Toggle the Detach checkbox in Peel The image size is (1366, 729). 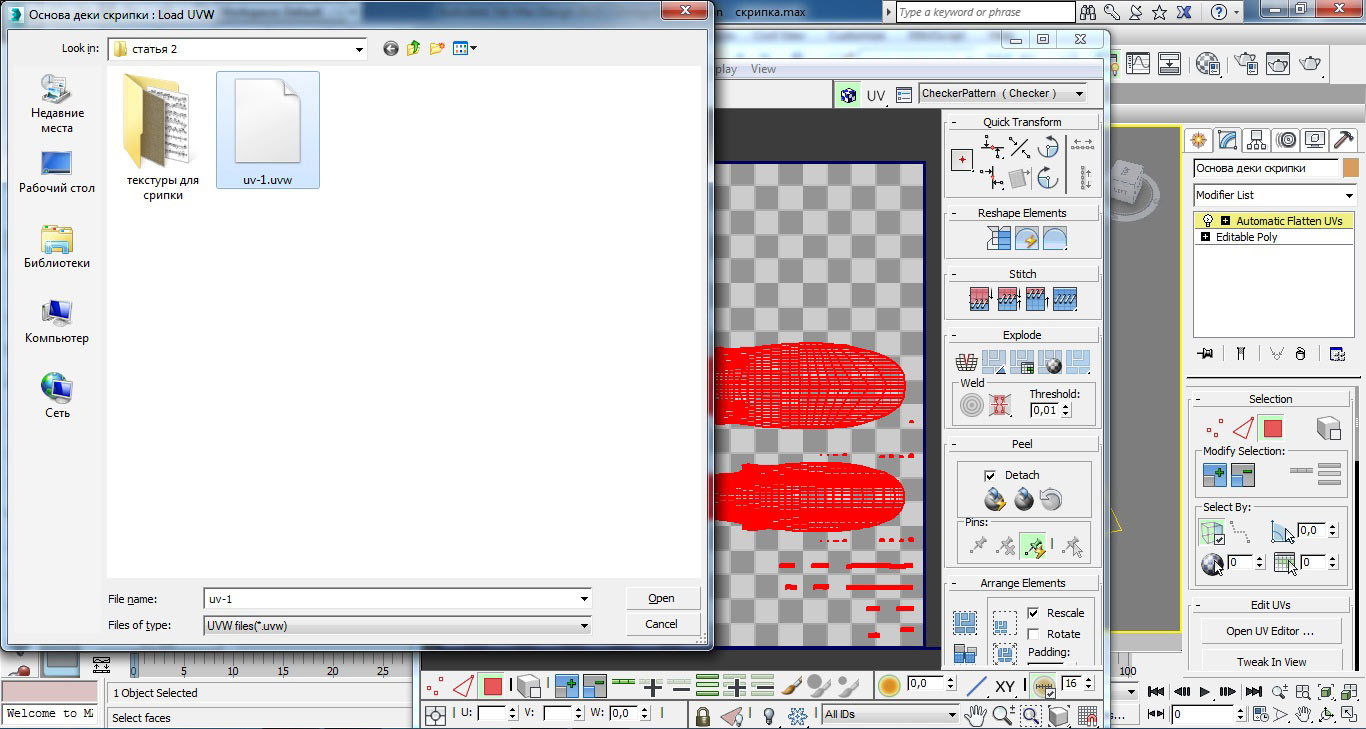[990, 475]
